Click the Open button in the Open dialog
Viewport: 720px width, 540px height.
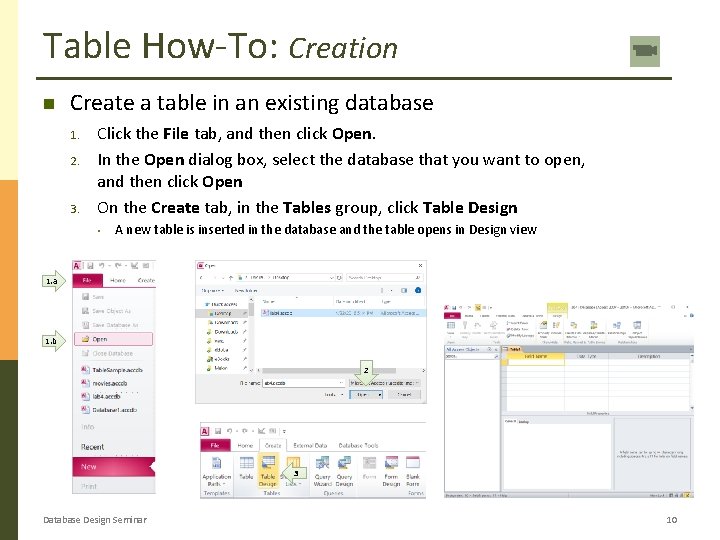click(363, 394)
